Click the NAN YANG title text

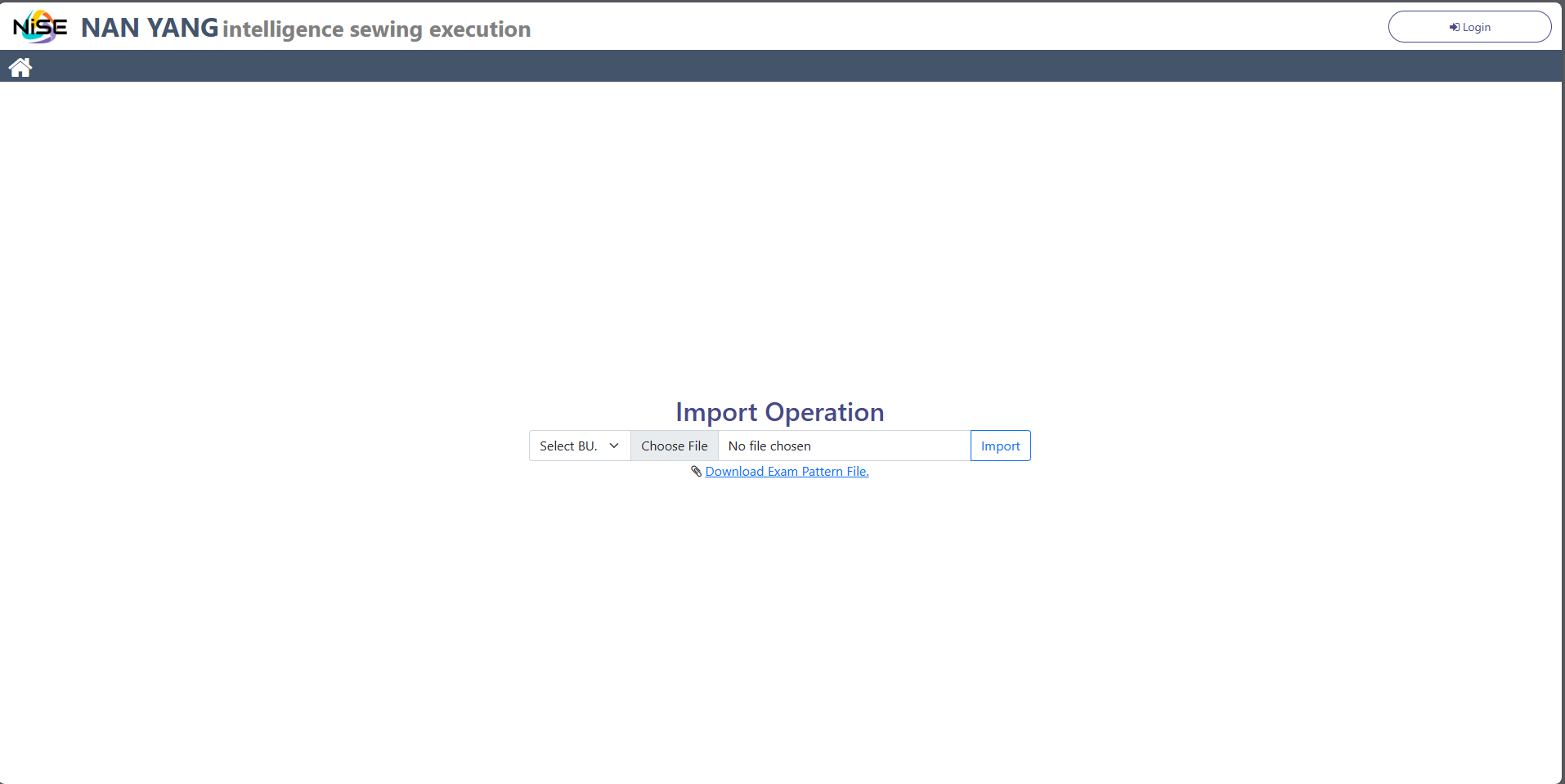[150, 28]
